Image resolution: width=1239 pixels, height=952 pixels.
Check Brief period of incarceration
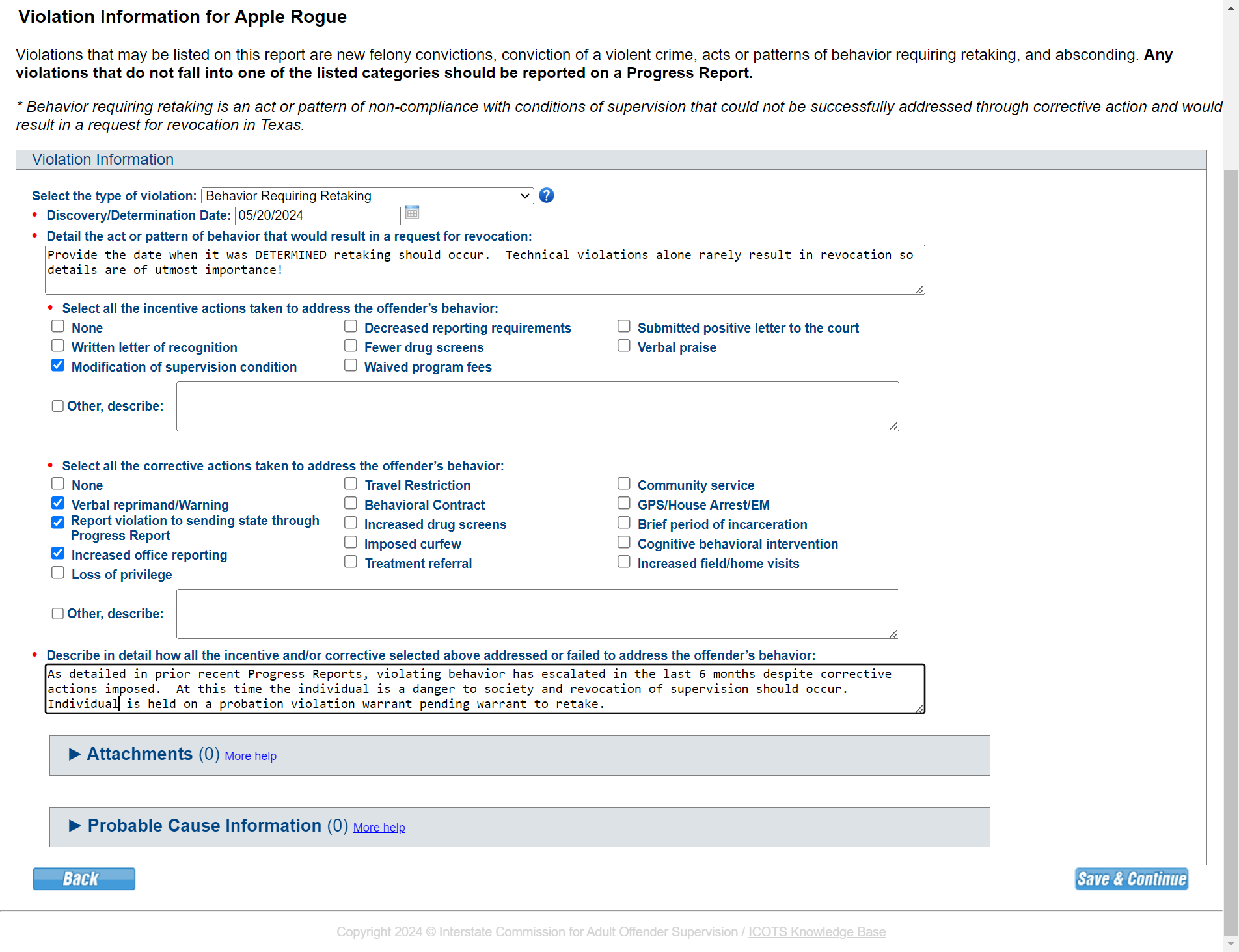point(624,523)
